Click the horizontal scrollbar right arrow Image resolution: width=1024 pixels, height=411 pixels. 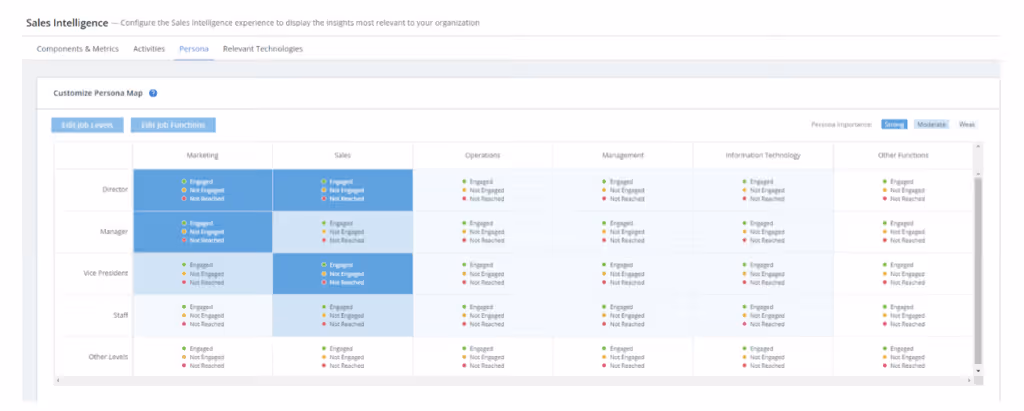pyautogui.click(x=970, y=380)
